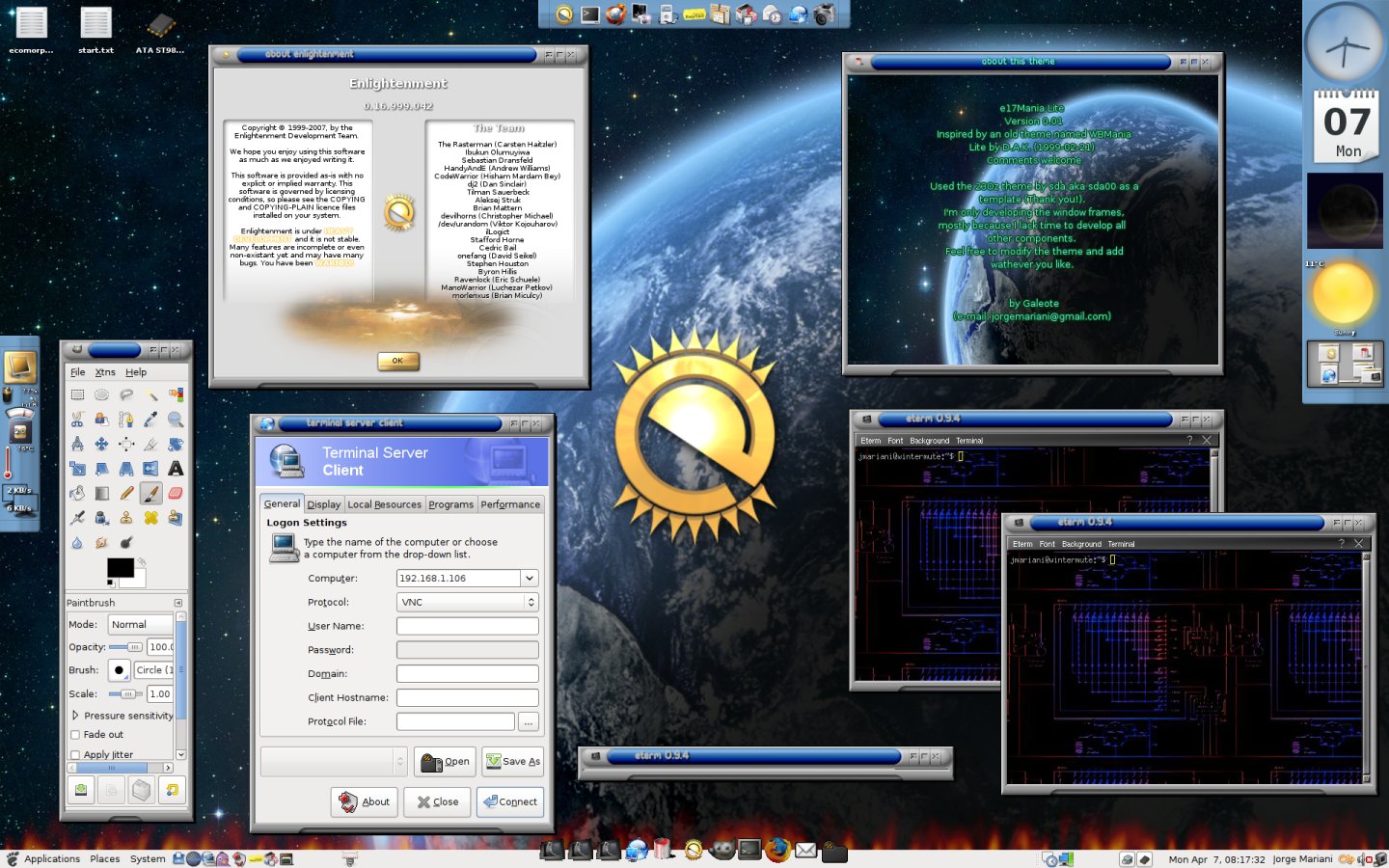Click the User Name input field
Viewport: 1389px width, 868px height.
pos(468,626)
